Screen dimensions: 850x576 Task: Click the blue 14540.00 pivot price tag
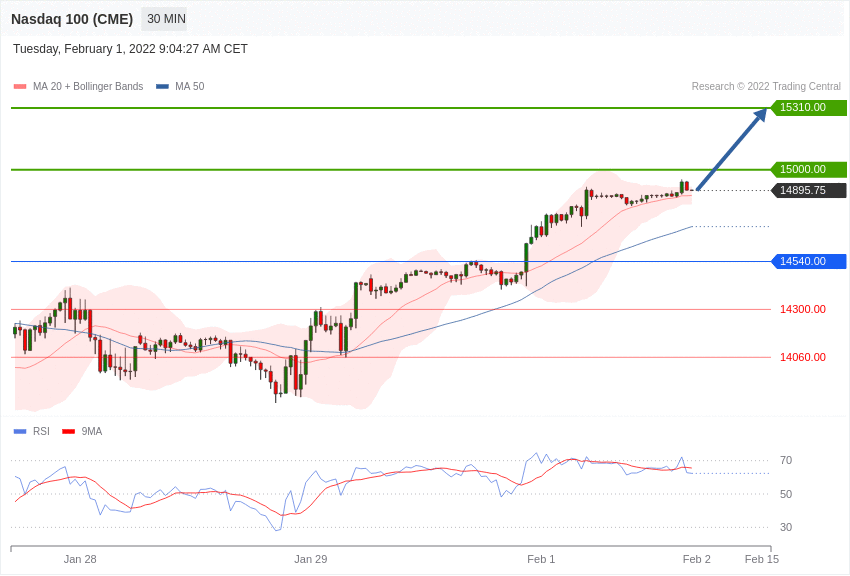pyautogui.click(x=809, y=262)
